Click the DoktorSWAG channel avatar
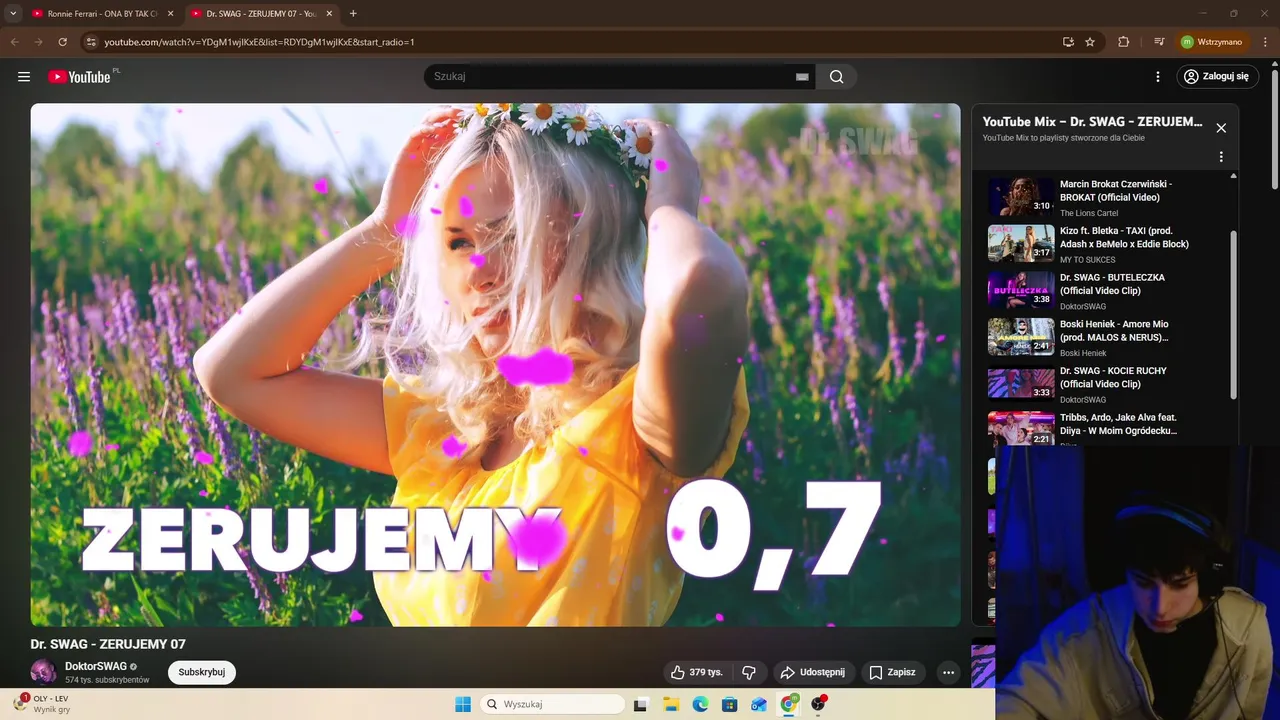 coord(43,672)
